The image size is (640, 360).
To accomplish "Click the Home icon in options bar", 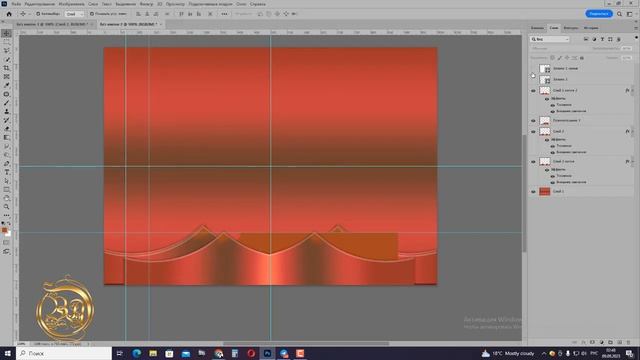I will [x=9, y=14].
